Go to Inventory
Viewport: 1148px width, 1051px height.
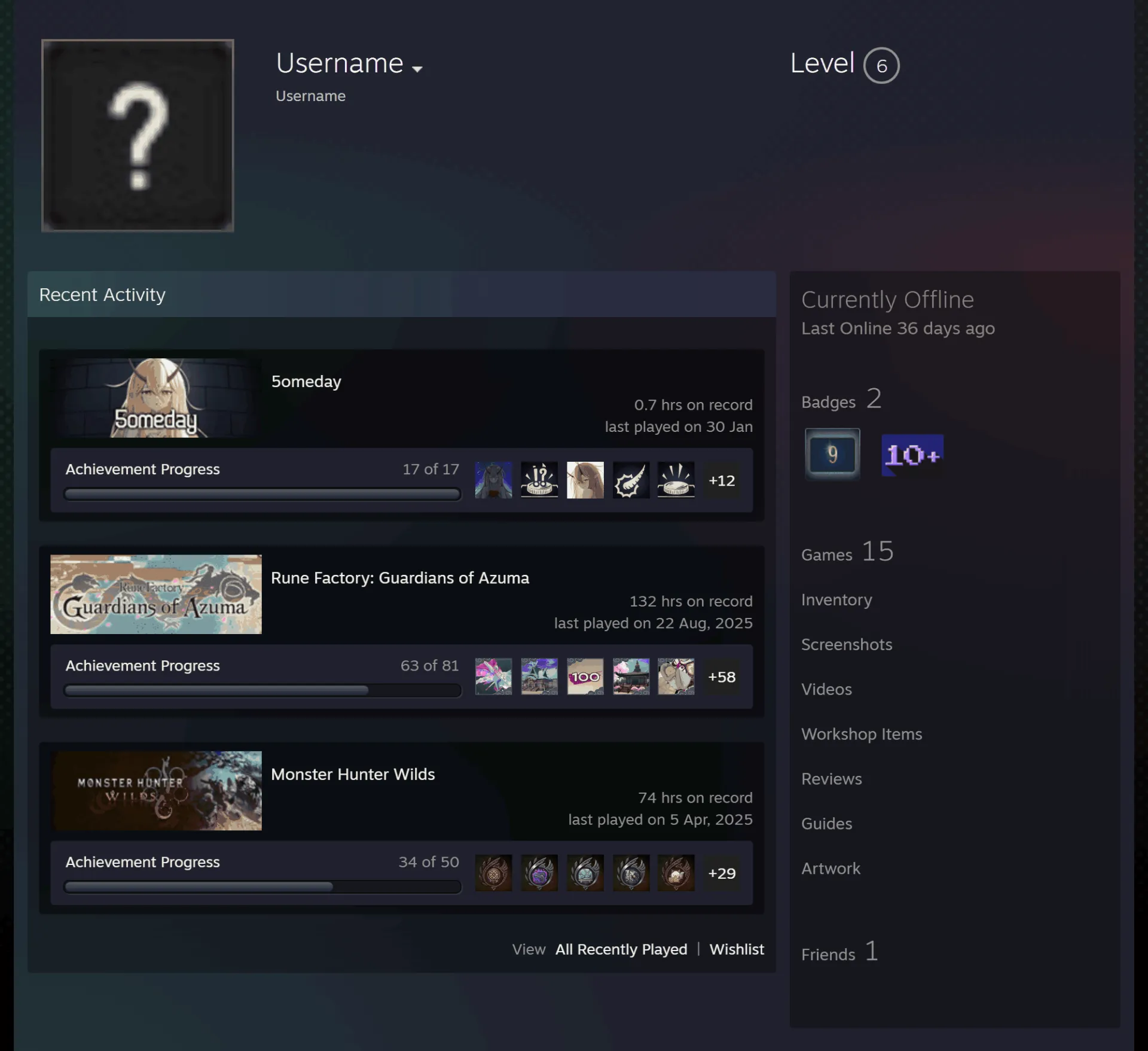tap(836, 599)
